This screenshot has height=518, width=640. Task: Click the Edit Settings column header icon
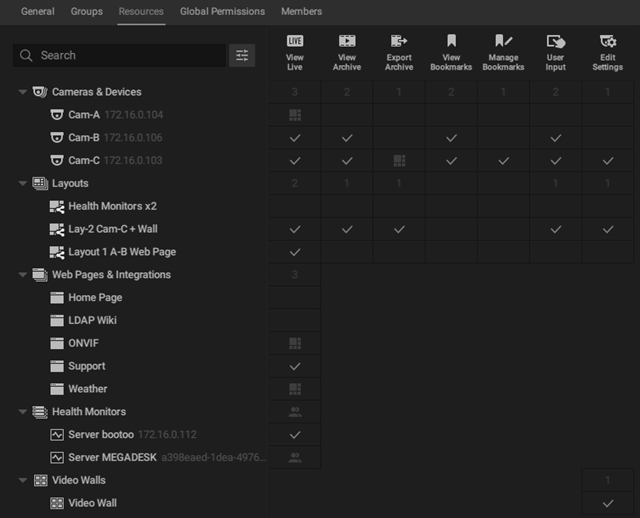coord(608,41)
